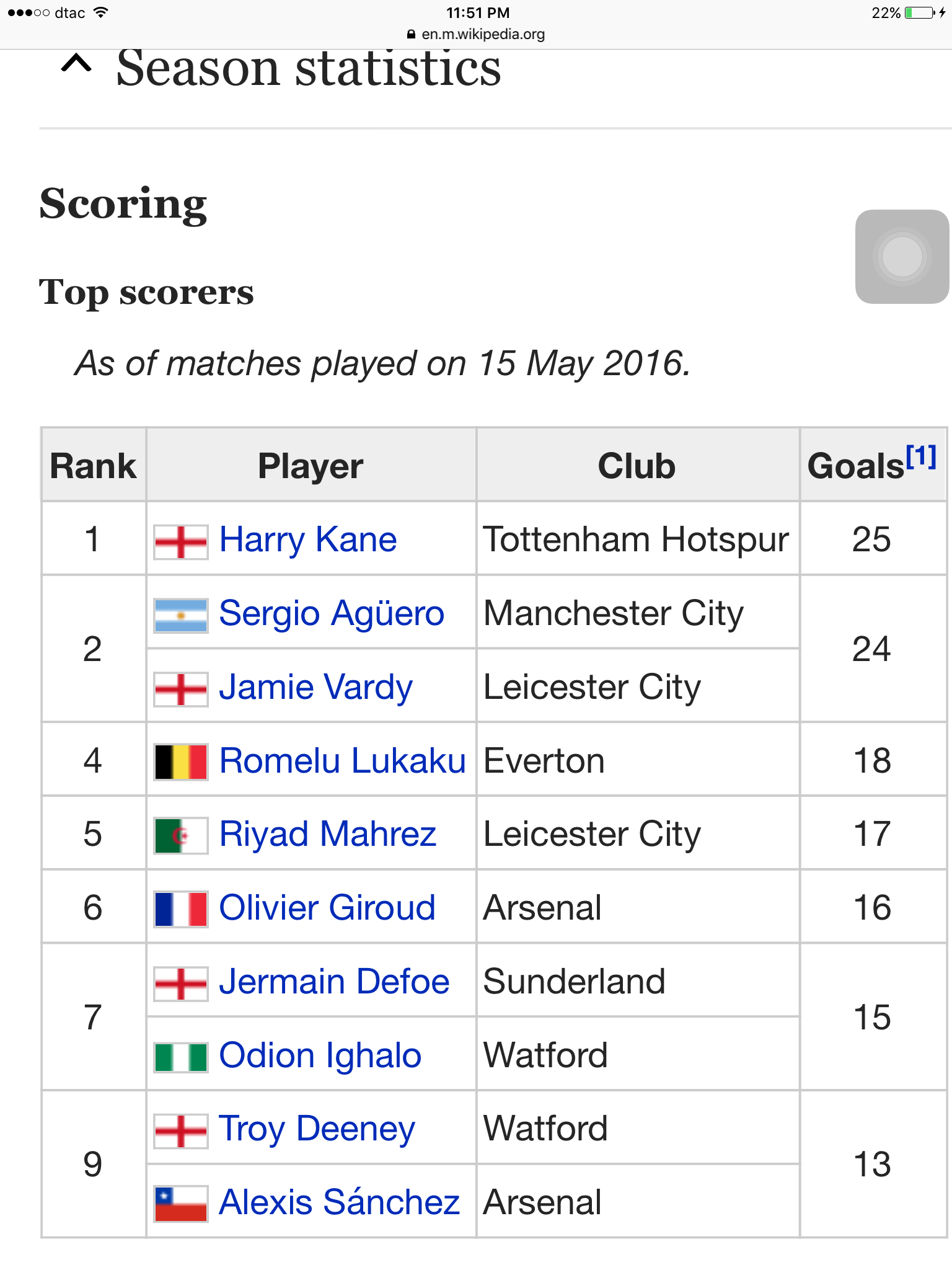The image size is (952, 1270).
Task: Open Harry Kane's player page
Action: (308, 540)
